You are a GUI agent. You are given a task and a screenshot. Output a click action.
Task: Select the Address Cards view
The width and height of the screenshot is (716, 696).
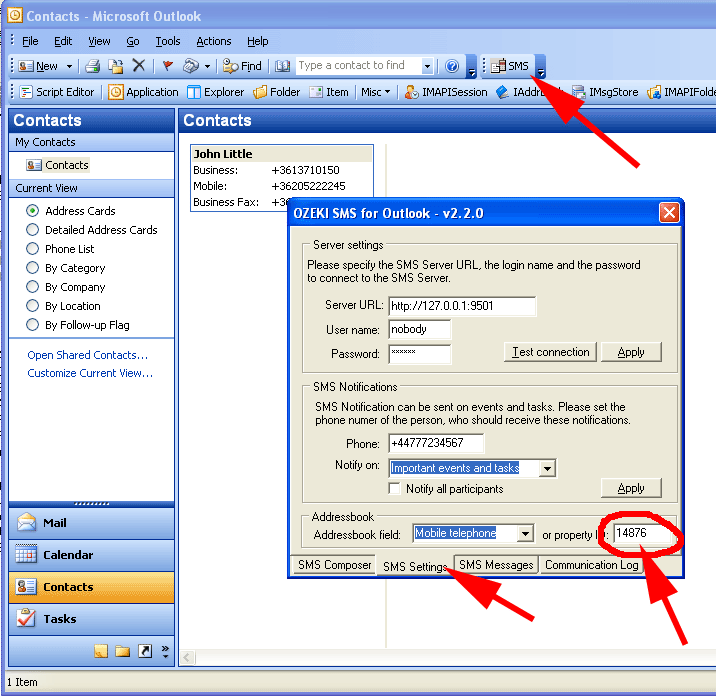71,211
